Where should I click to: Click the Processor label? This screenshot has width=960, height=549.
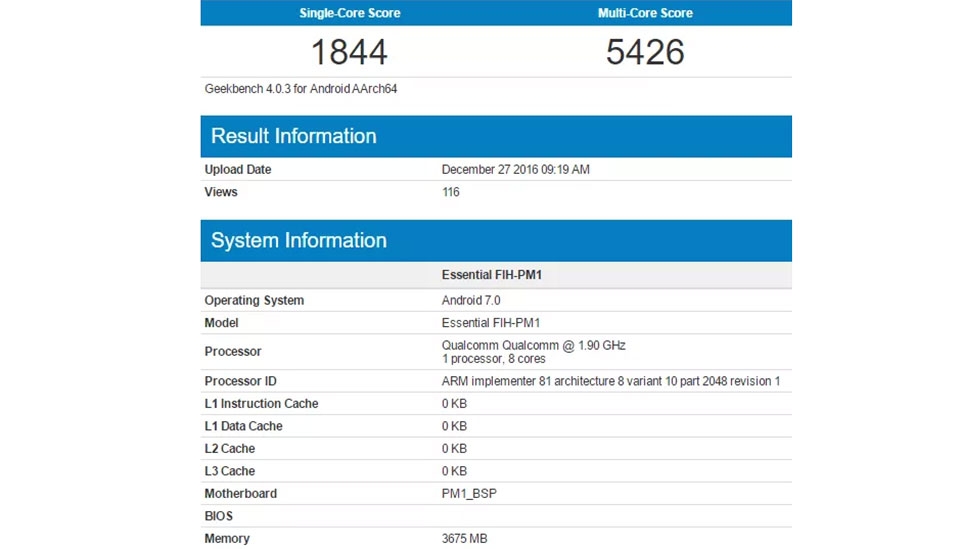pyautogui.click(x=233, y=351)
